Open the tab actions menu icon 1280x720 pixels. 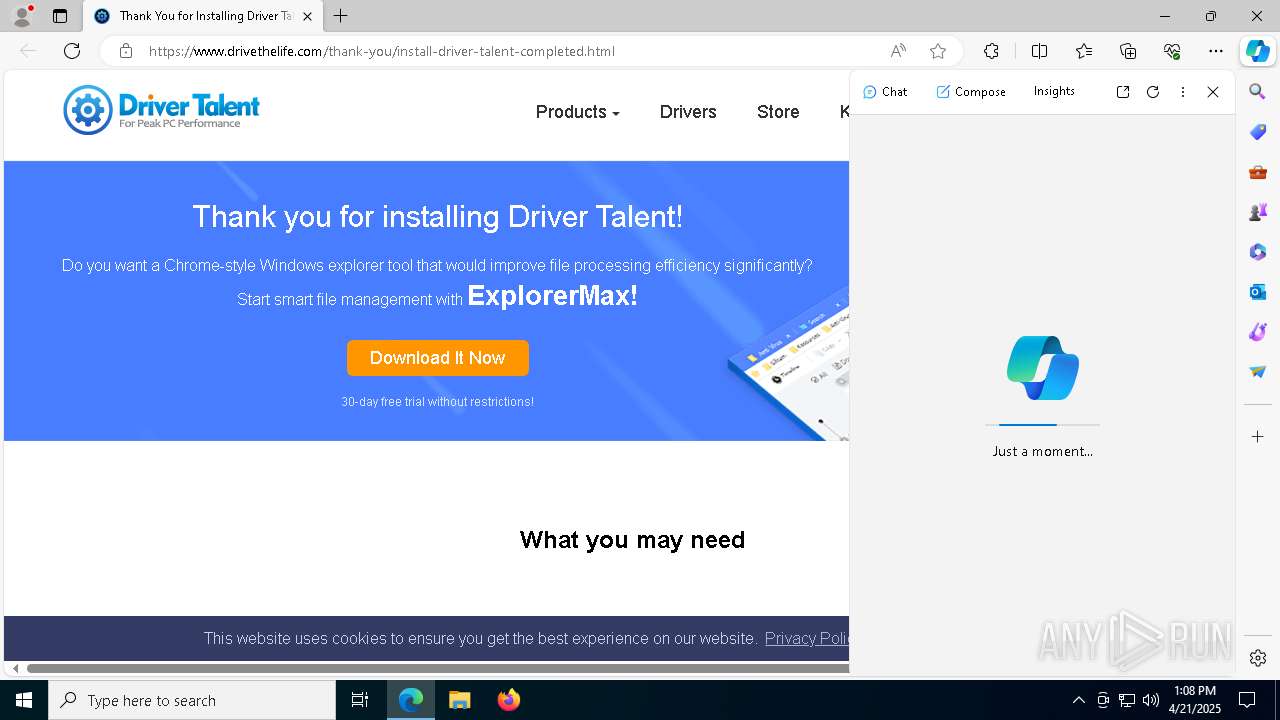[60, 16]
